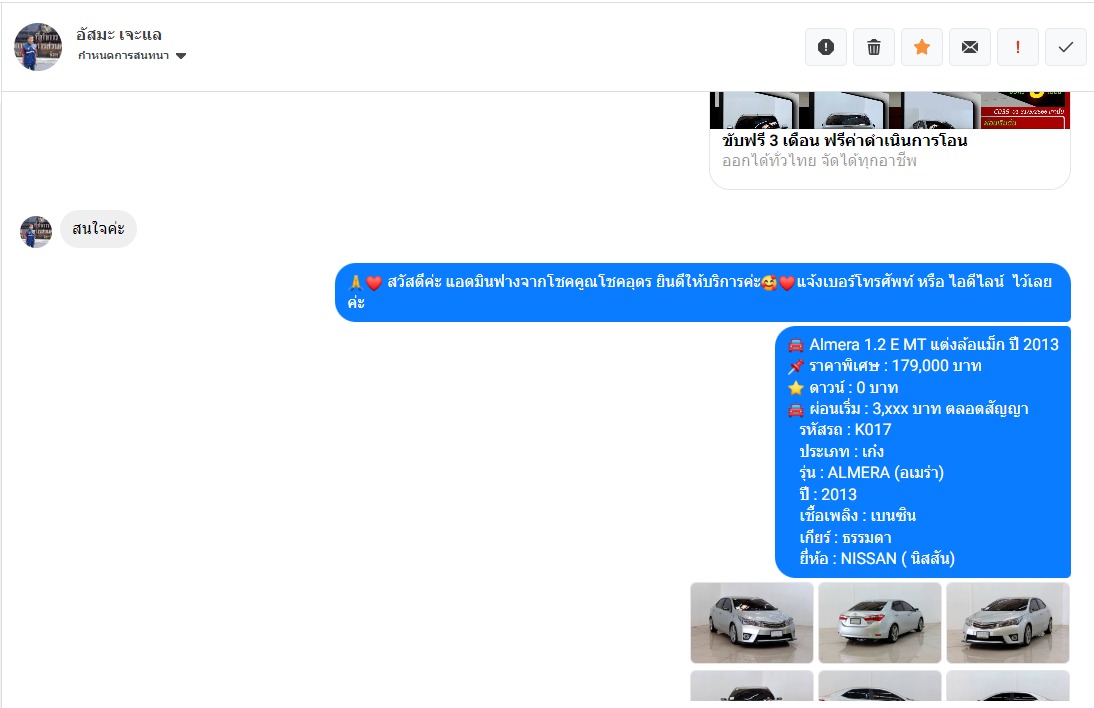
Task: Click the small avatar beside the สนใจค่ะ message
Action: coord(36,232)
